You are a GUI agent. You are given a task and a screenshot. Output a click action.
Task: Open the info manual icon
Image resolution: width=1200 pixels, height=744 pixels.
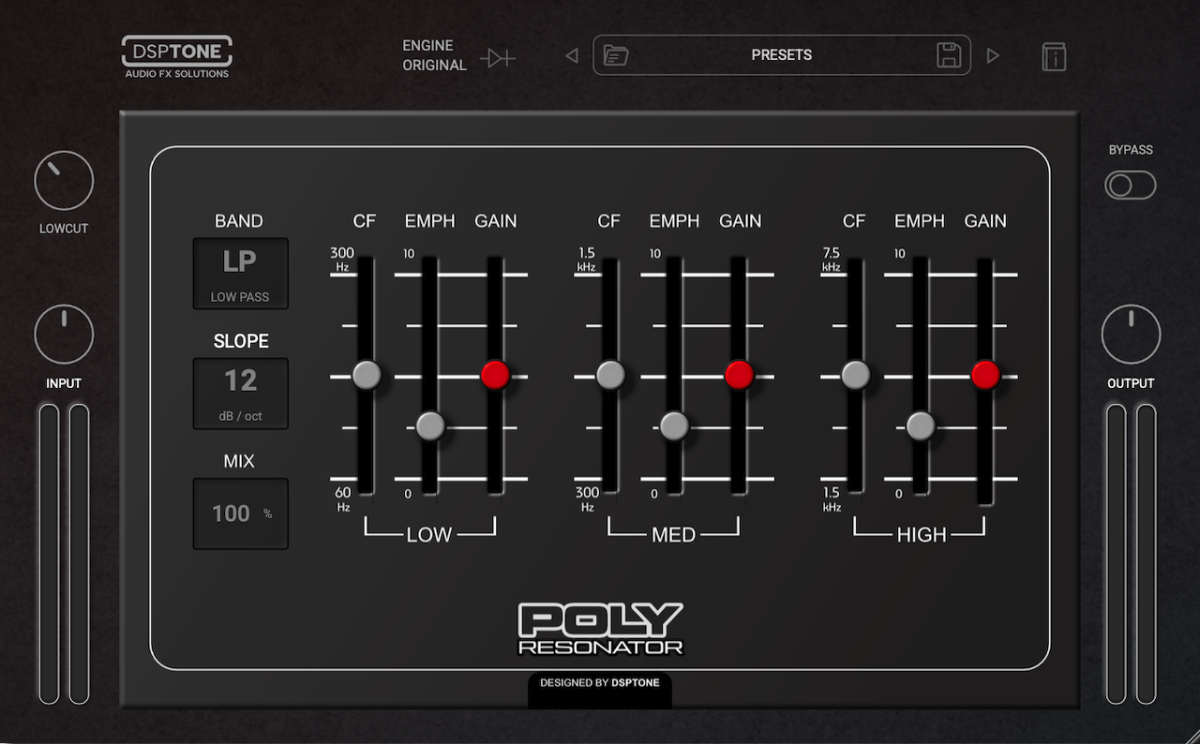click(1053, 57)
